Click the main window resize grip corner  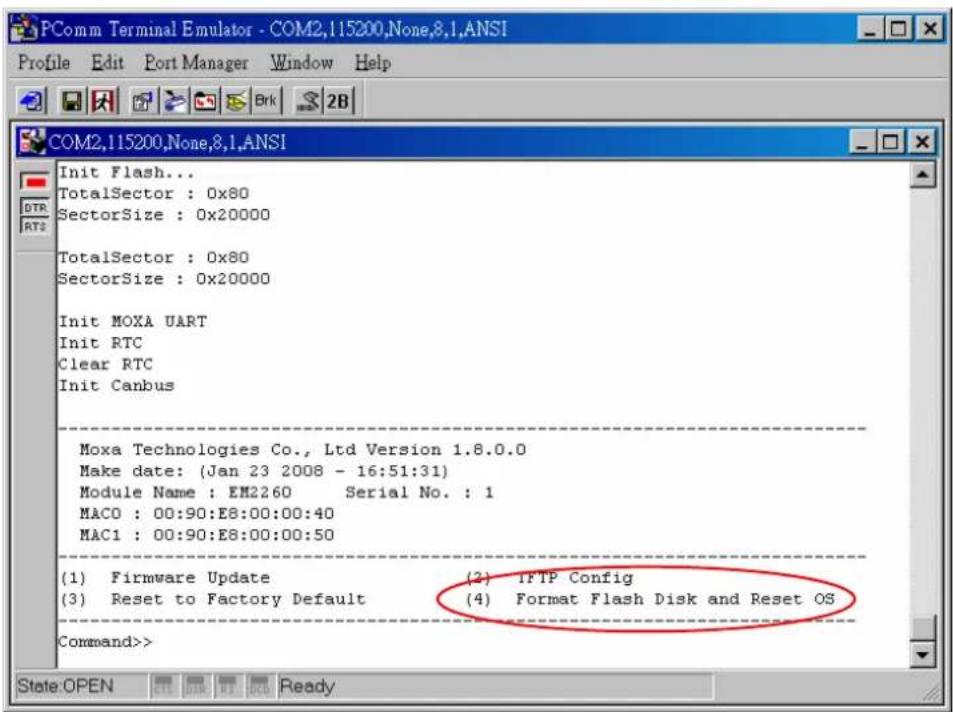pos(931,691)
